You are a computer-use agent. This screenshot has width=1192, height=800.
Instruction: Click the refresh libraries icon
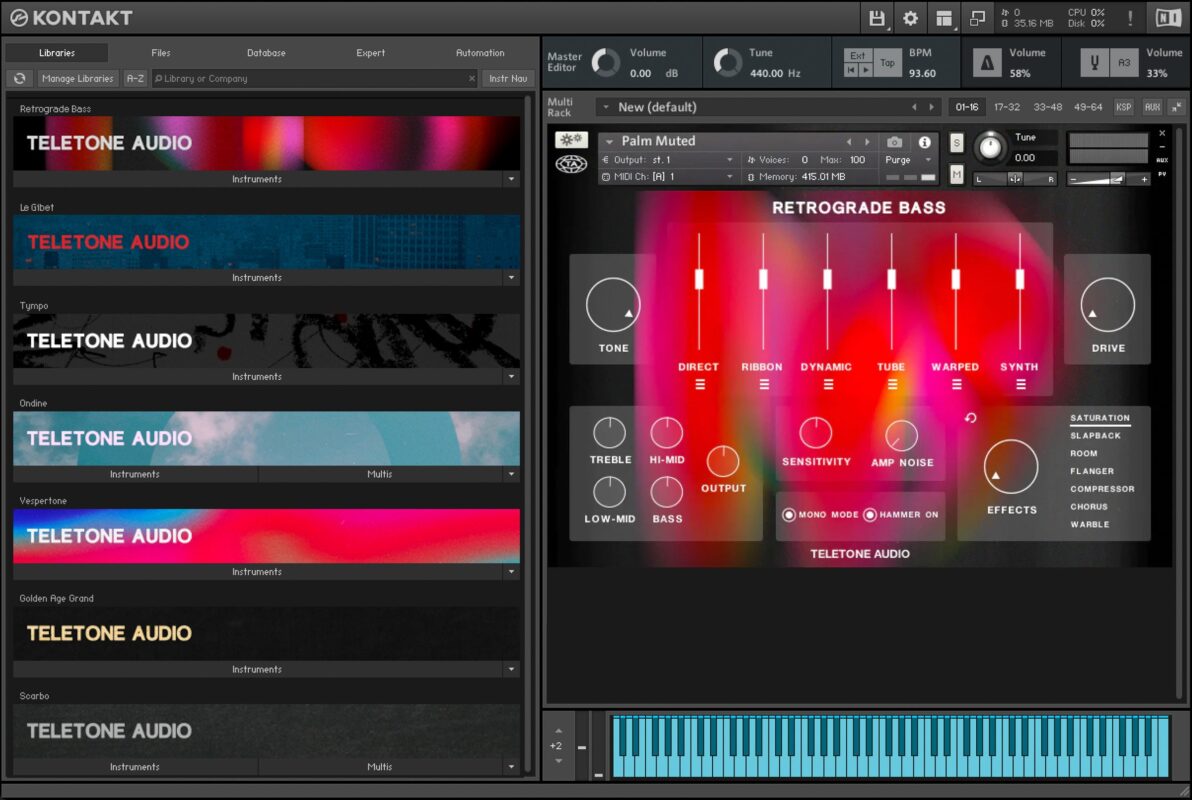click(19, 78)
